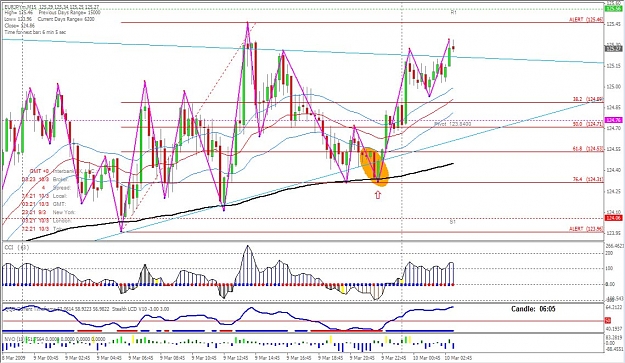Click the '10 Mar 02:45' time axis label
Viewport: 625px width, 363px height.
point(458,357)
